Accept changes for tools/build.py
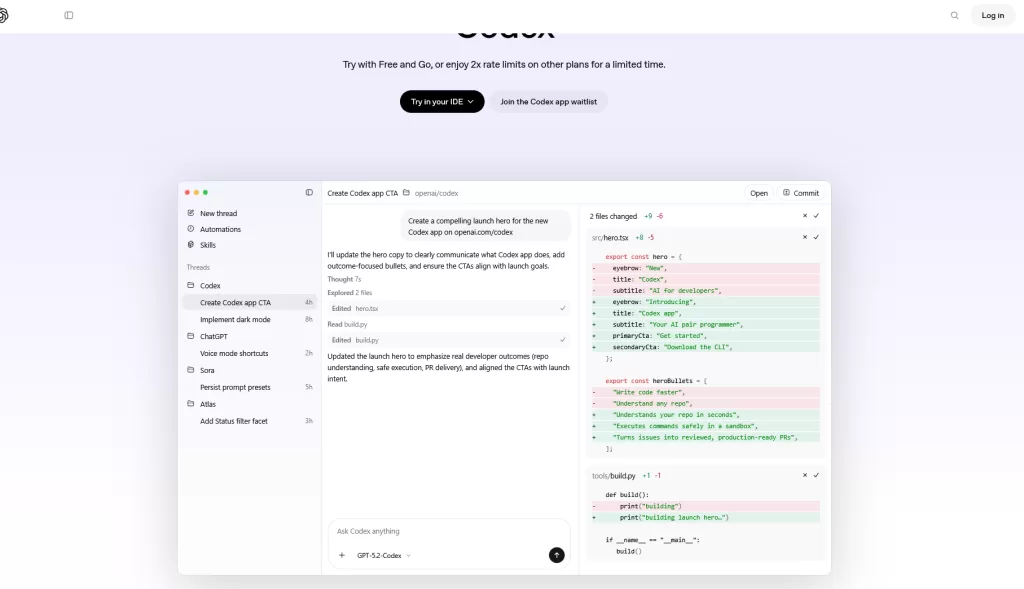The image size is (1024, 589). tap(816, 475)
